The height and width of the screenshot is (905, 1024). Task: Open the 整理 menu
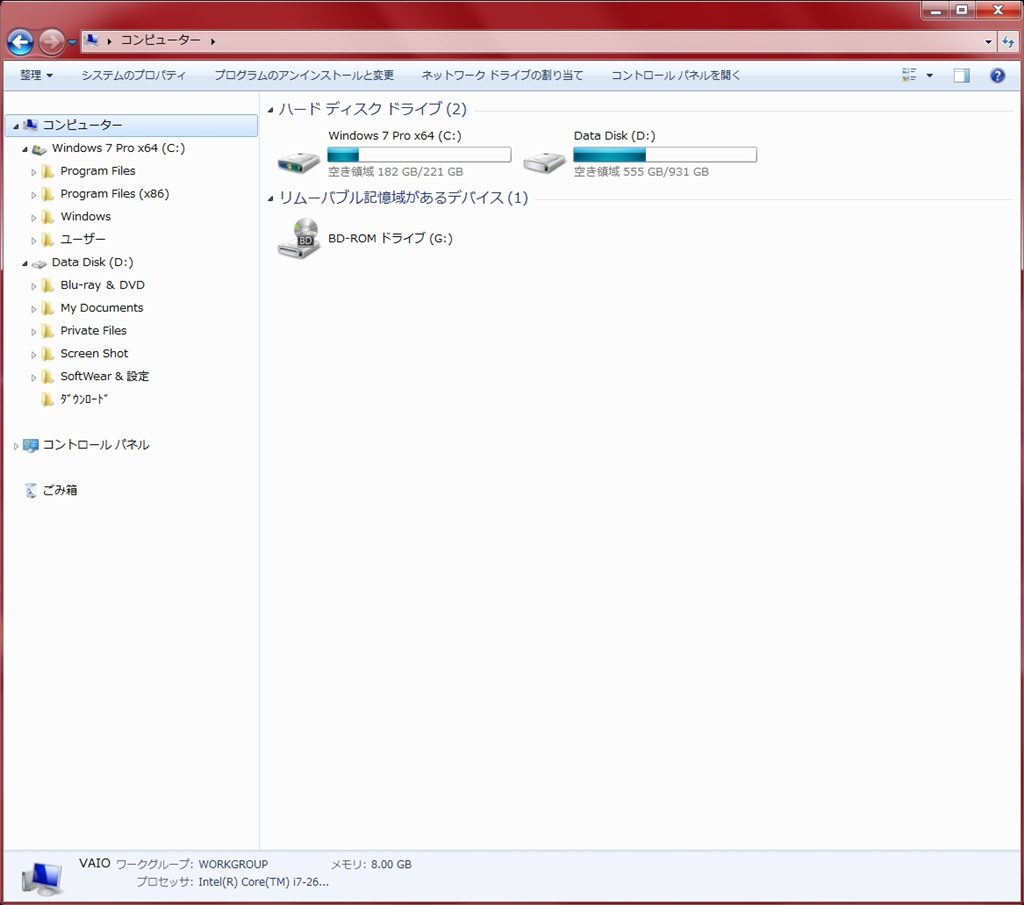[x=36, y=75]
